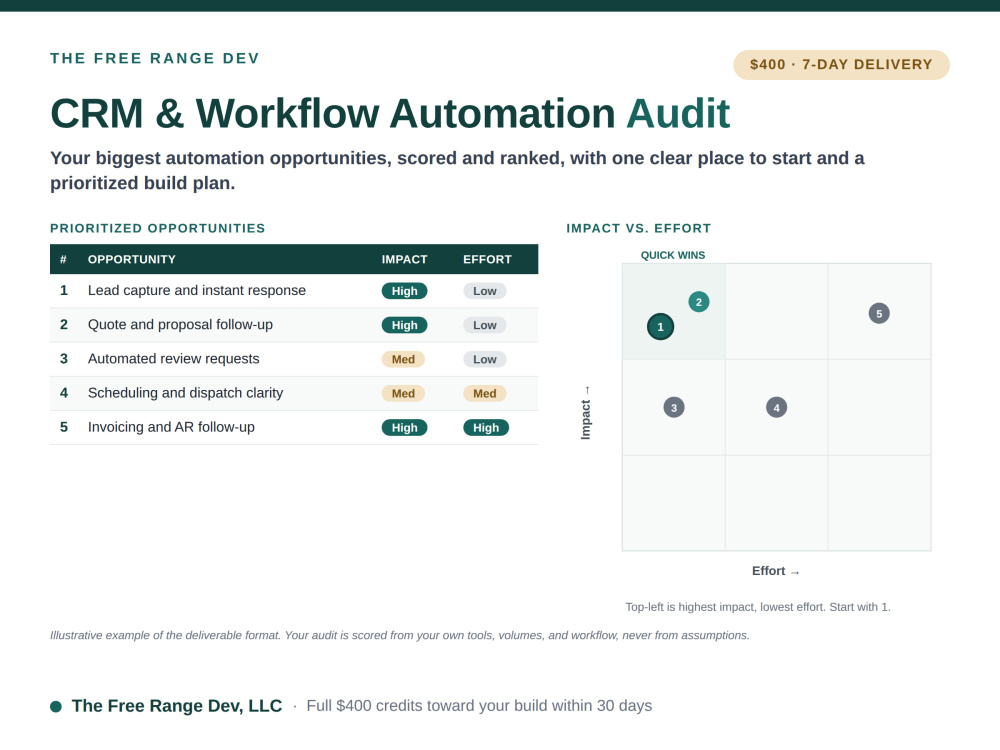Click Low effort pill for Automated review requests

(x=485, y=359)
